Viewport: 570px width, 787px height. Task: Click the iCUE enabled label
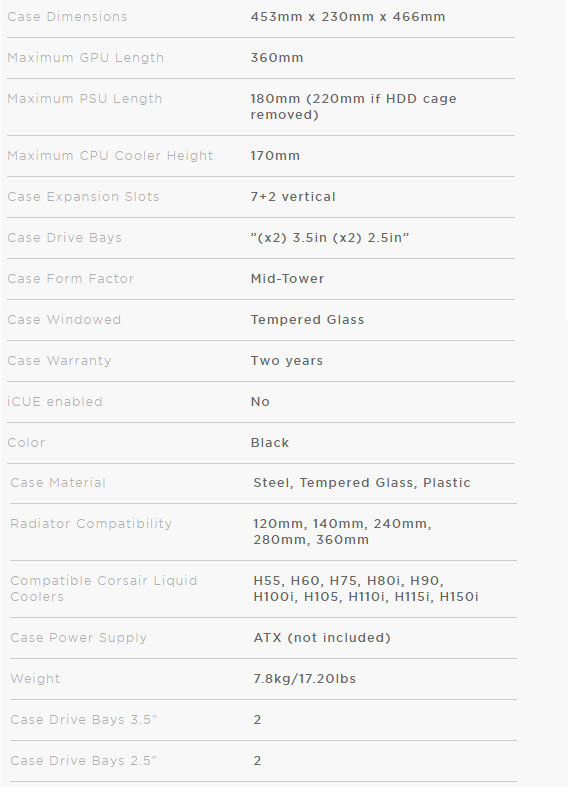tap(55, 402)
